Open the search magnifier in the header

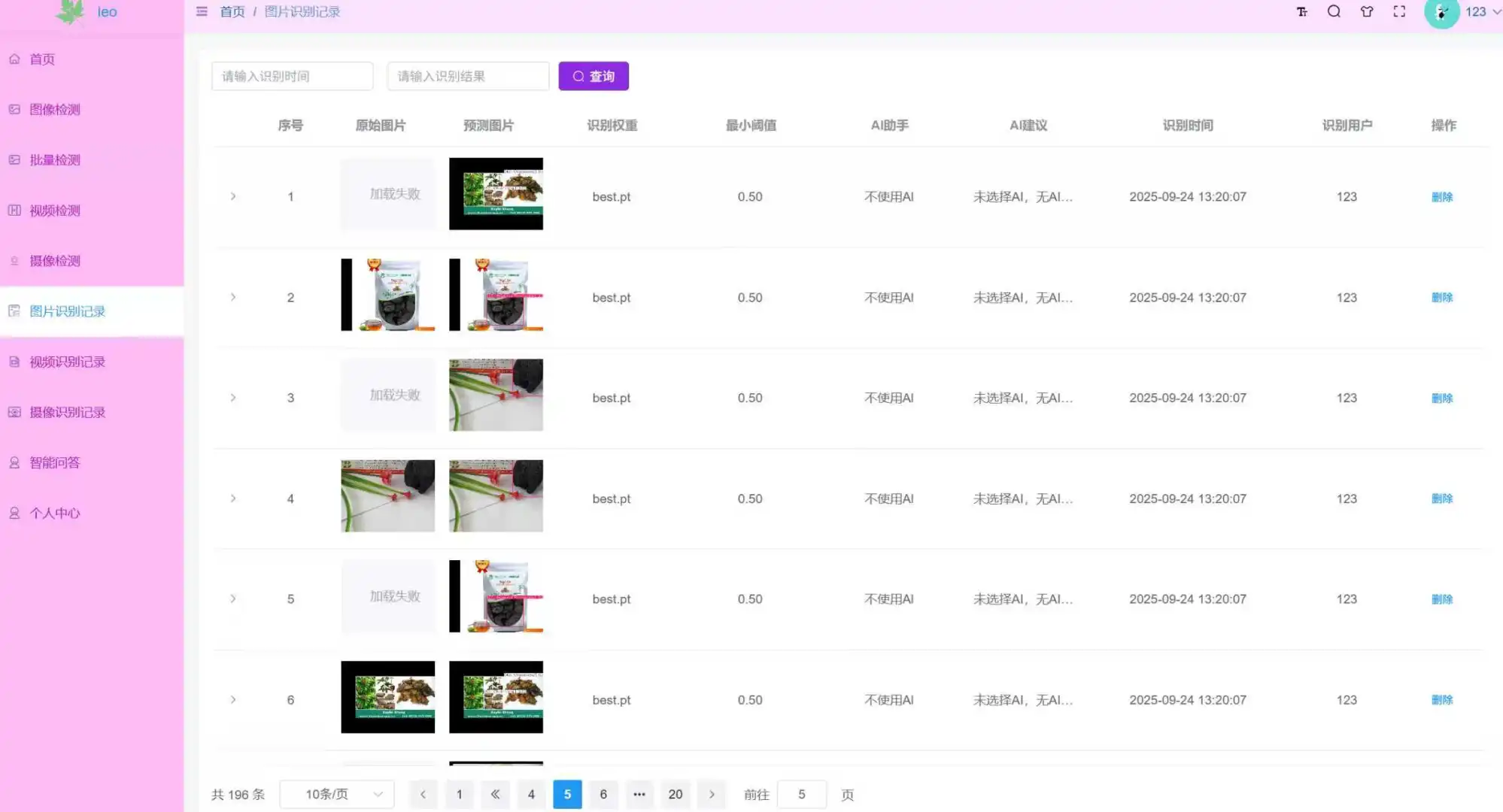[1334, 11]
